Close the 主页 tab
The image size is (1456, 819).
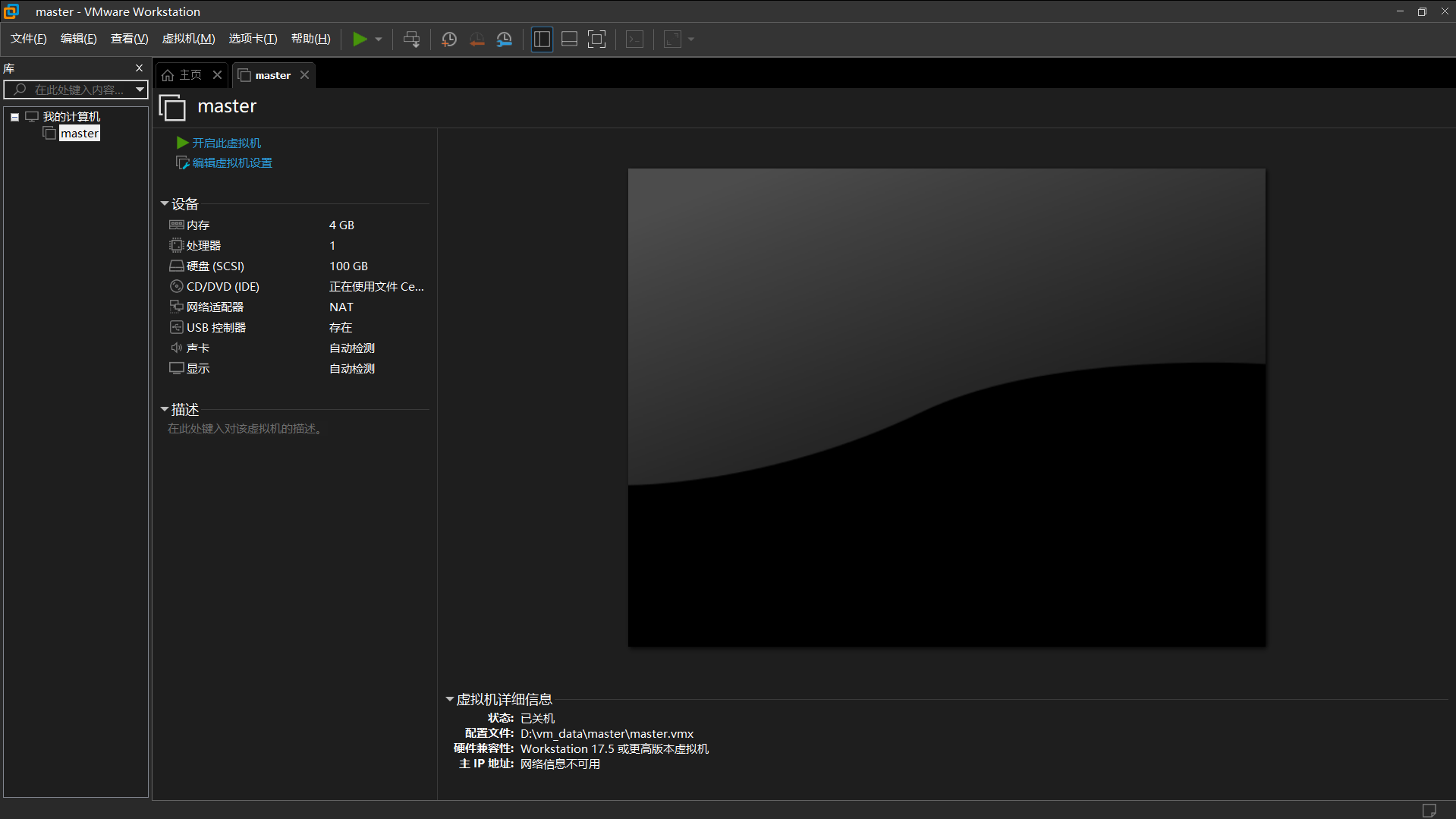point(217,74)
